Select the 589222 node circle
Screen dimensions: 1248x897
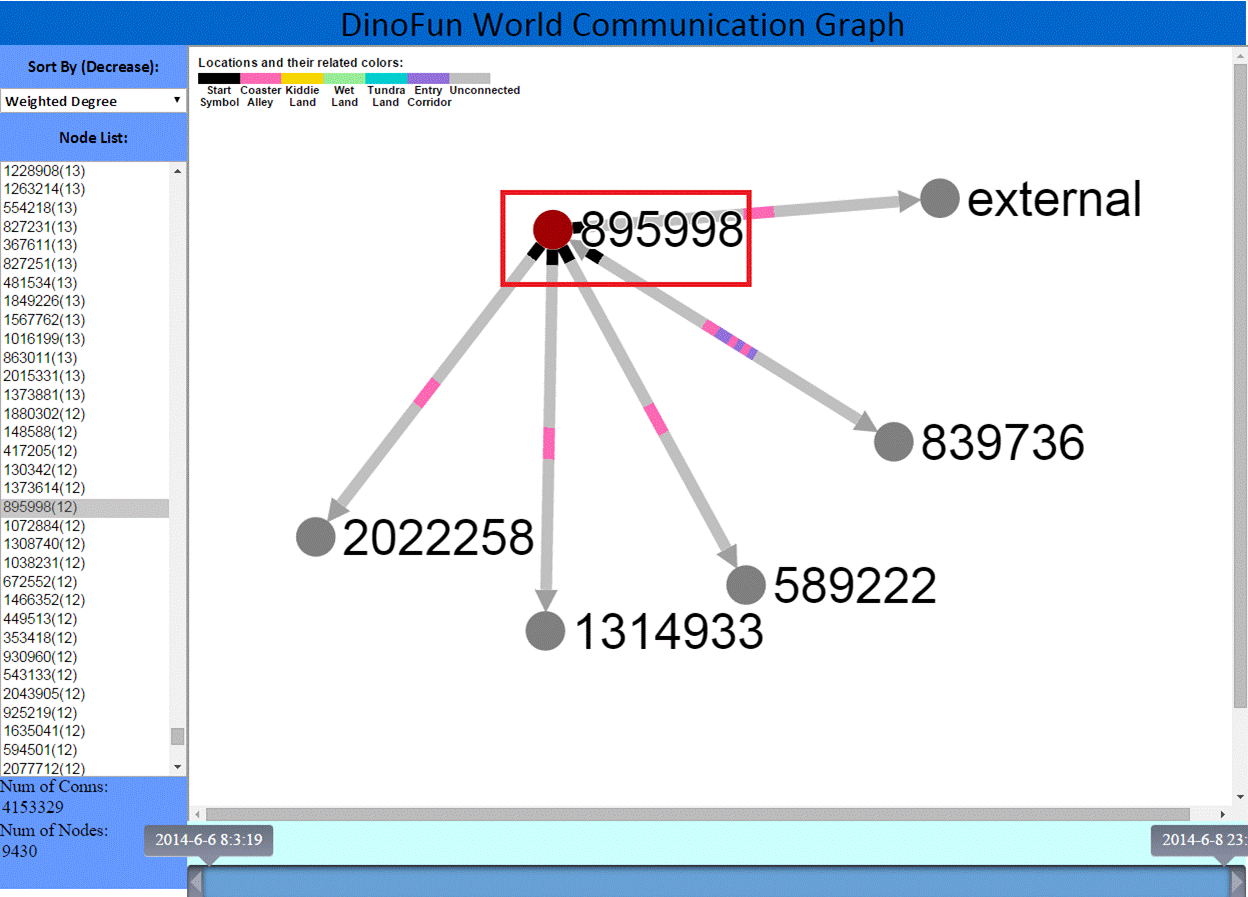click(x=745, y=585)
